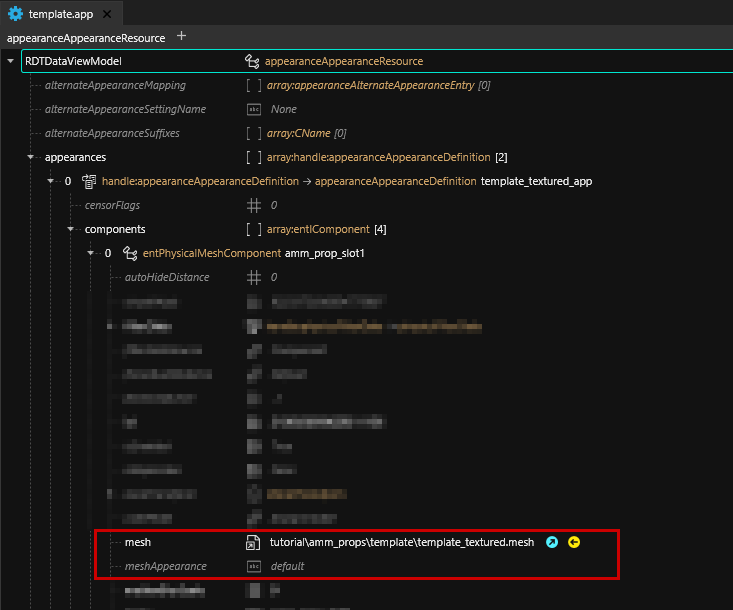Collapse the components array node
Viewport: 733px width, 610px height.
point(71,229)
